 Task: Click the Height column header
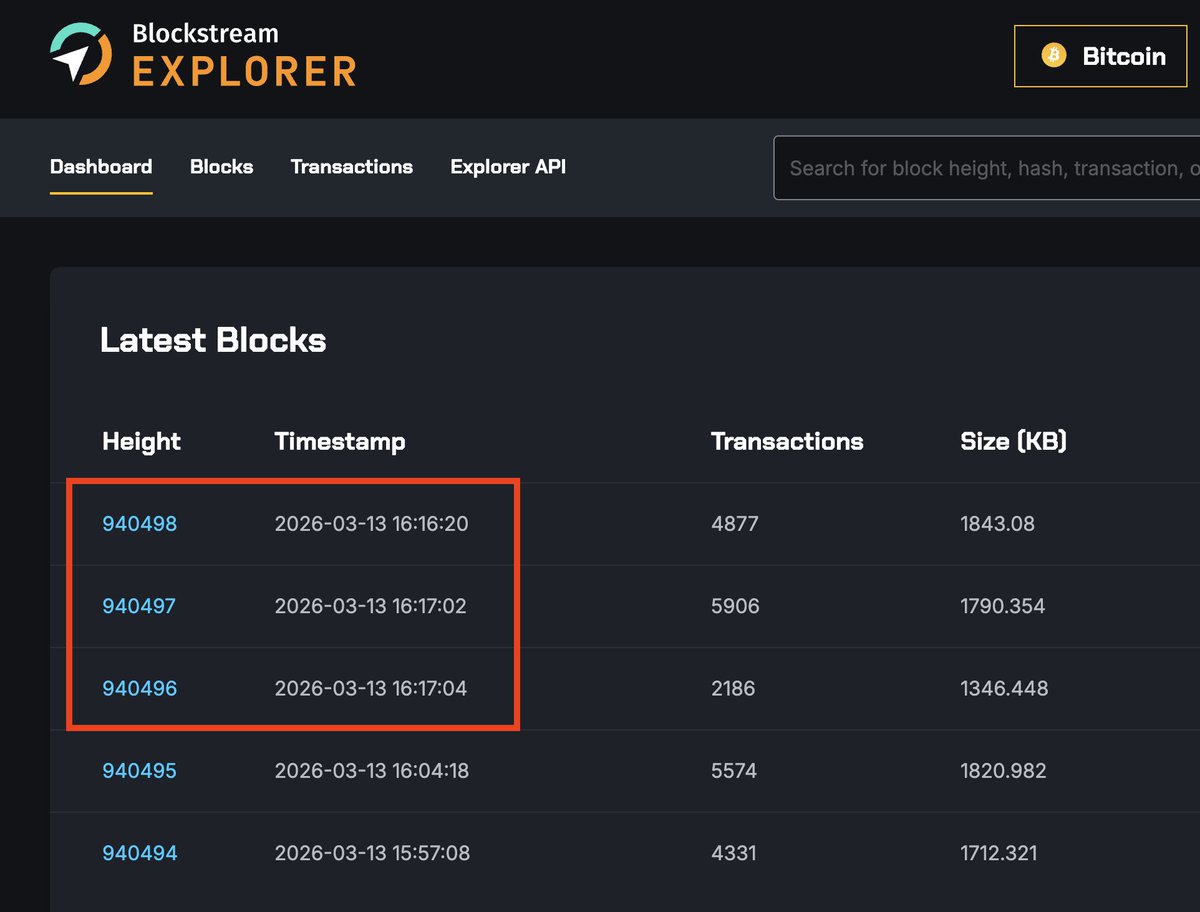point(141,441)
